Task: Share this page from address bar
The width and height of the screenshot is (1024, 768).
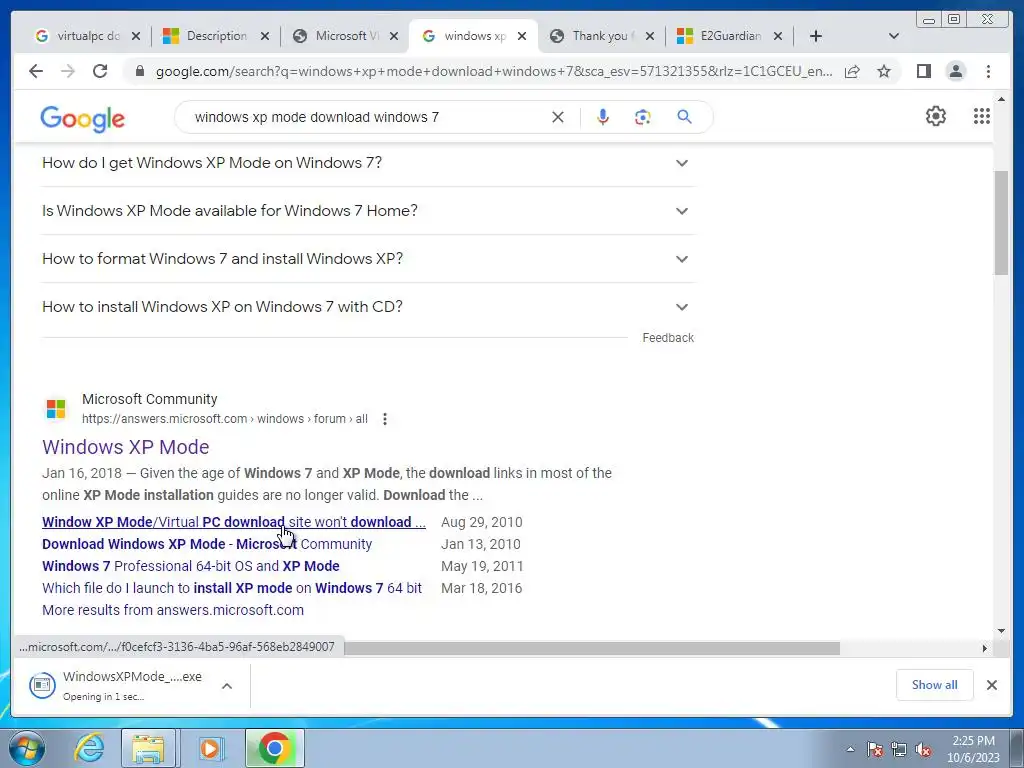Action: click(852, 71)
